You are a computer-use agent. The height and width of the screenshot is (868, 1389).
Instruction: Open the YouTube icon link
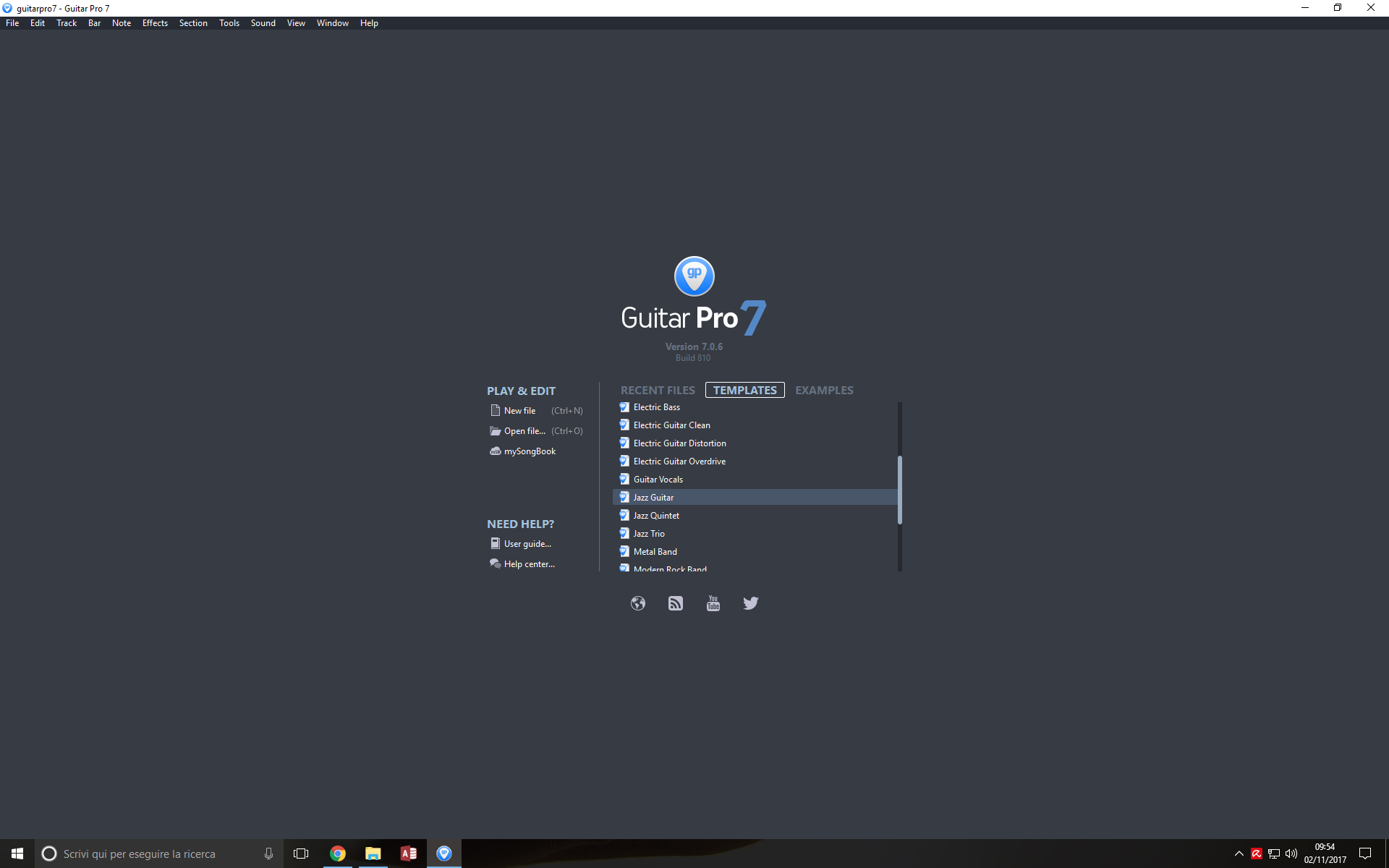click(x=713, y=603)
